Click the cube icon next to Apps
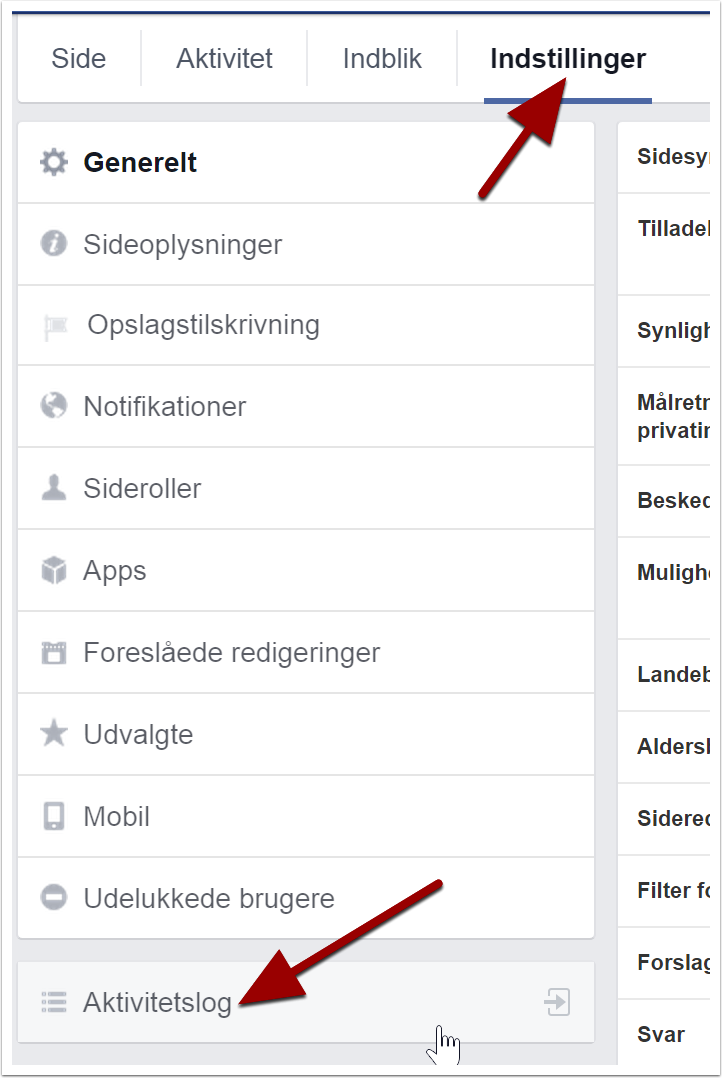Image resolution: width=722 pixels, height=1078 pixels. 54,570
